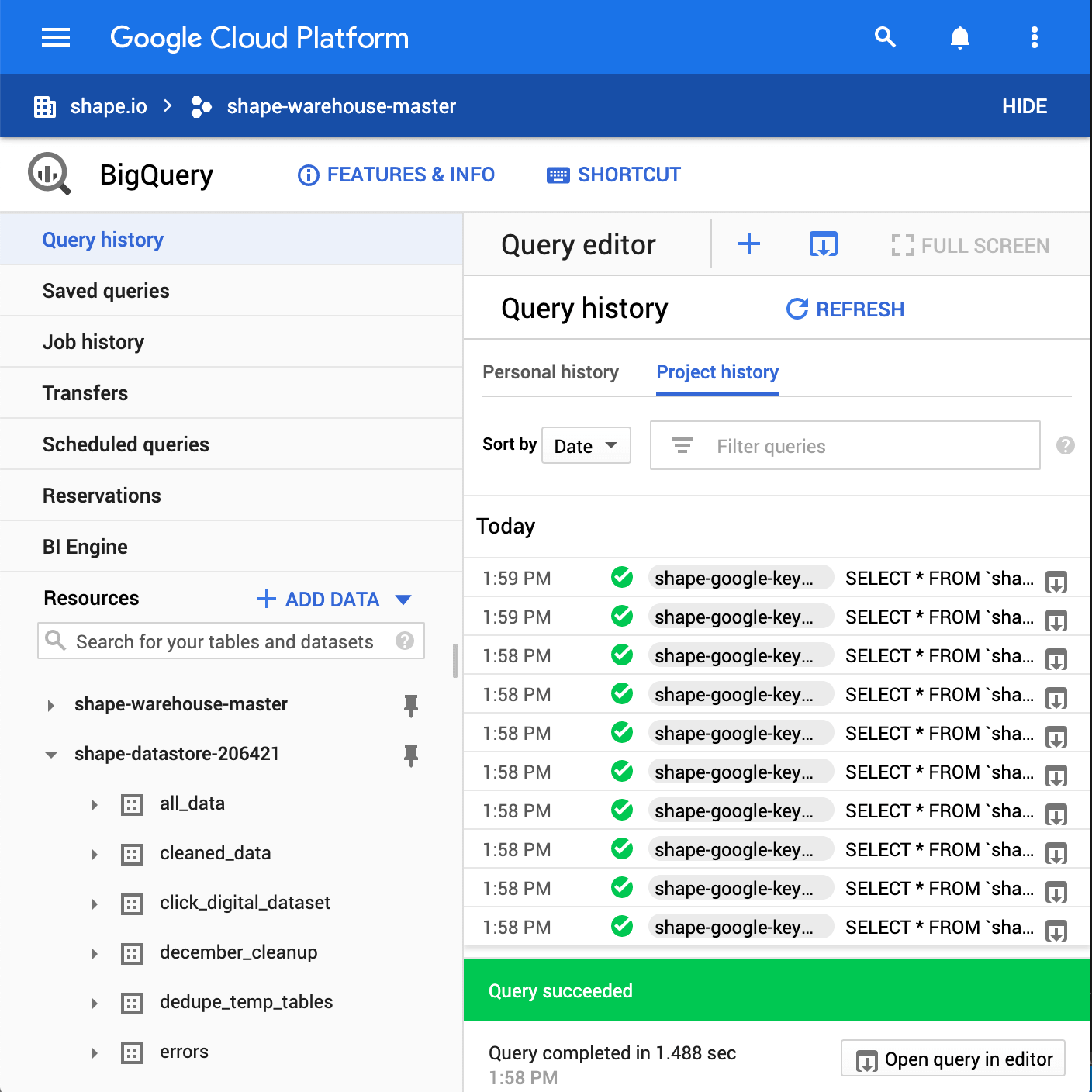This screenshot has height=1092, width=1092.
Task: Select the errors dataset name
Action: (x=184, y=1052)
